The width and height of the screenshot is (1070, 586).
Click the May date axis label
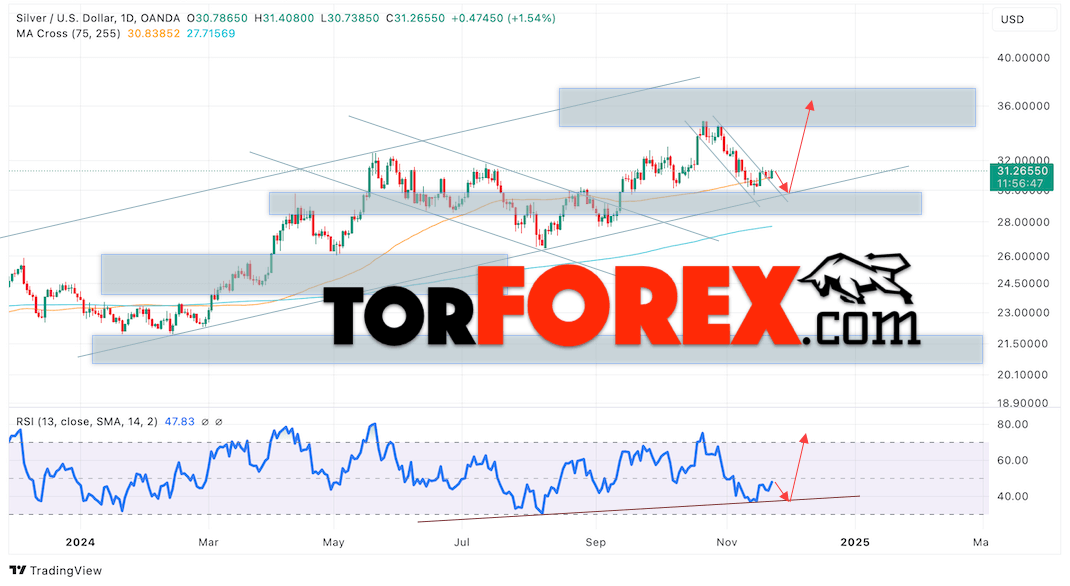(x=333, y=542)
